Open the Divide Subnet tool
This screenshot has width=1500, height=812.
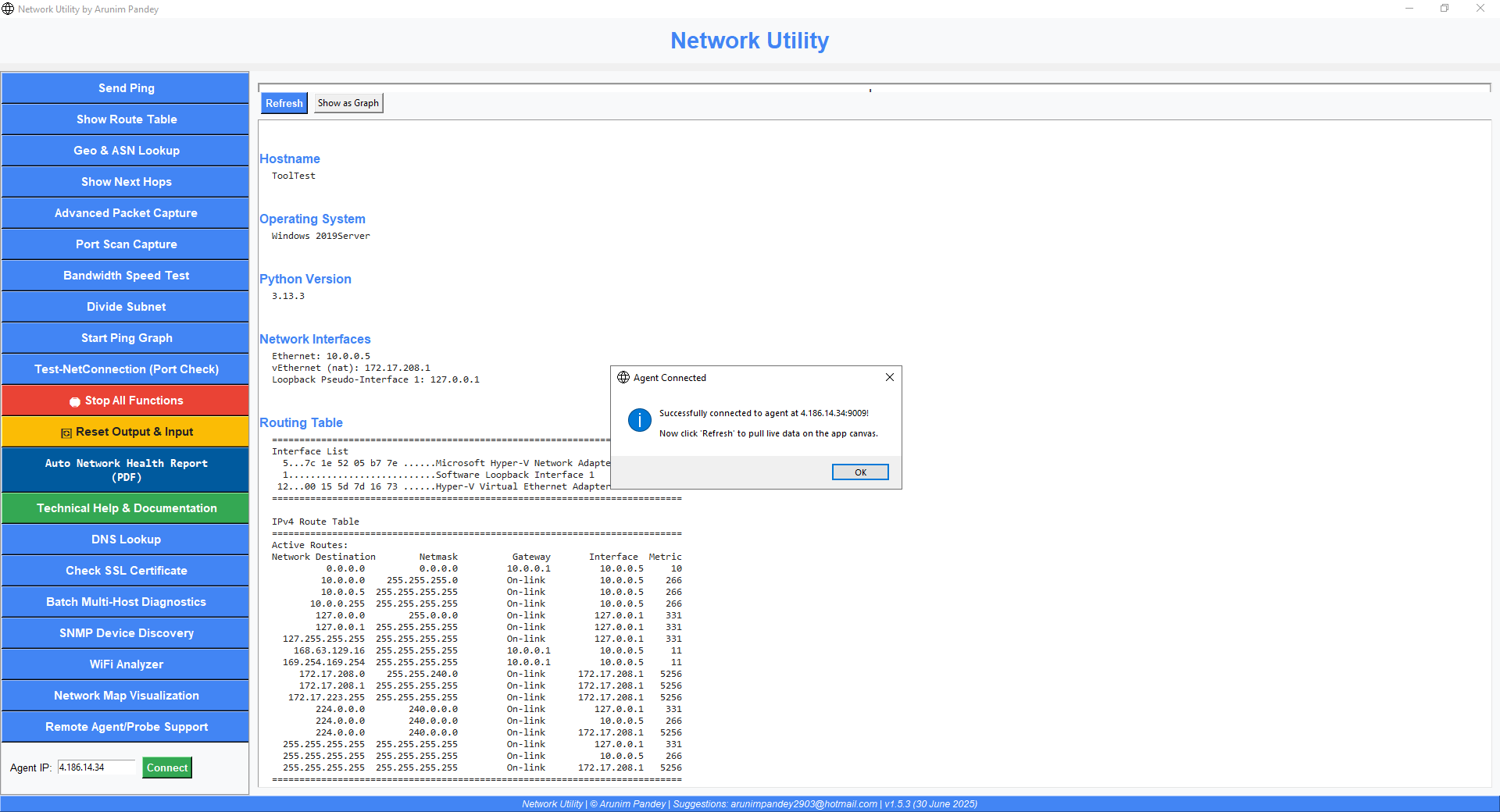click(x=125, y=306)
